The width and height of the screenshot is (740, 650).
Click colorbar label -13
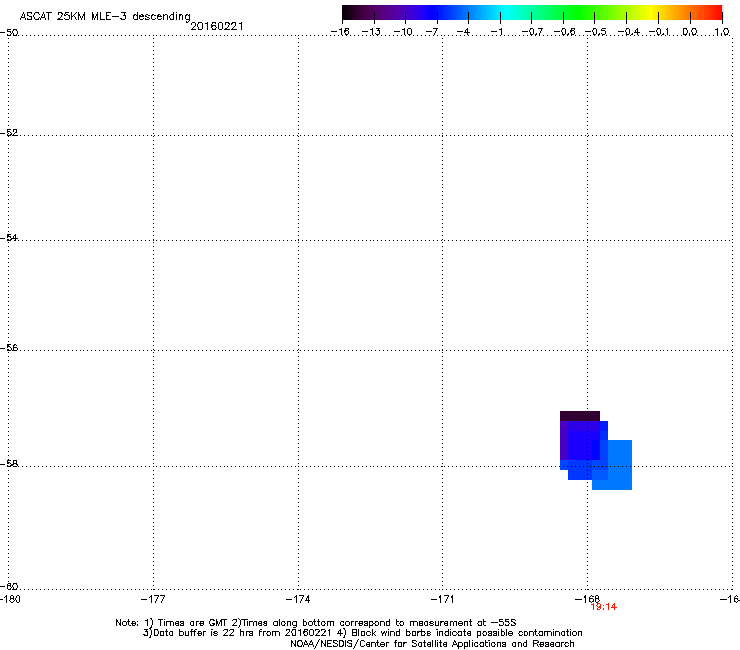point(371,32)
